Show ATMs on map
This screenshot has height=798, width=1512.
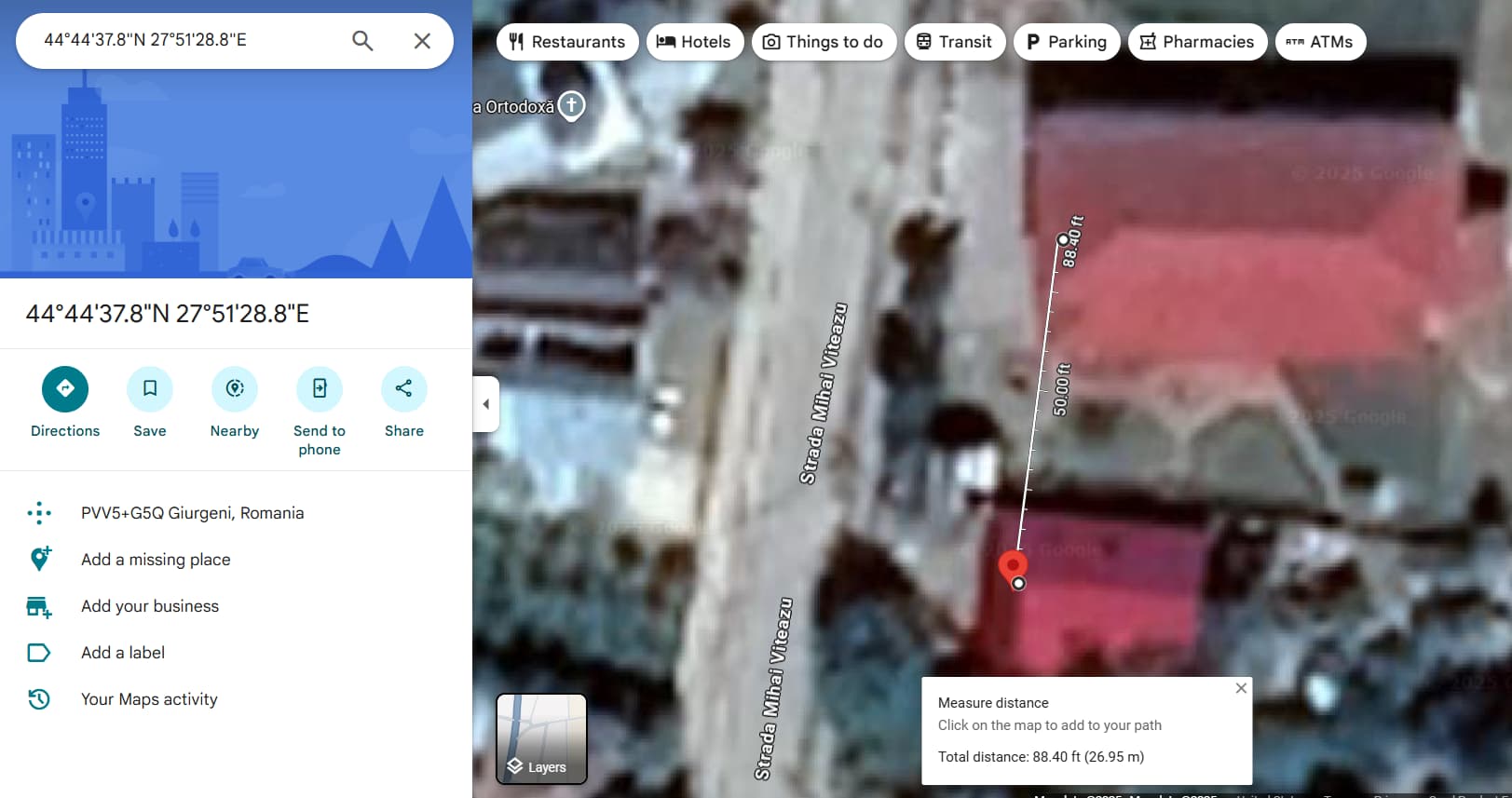pos(1320,42)
